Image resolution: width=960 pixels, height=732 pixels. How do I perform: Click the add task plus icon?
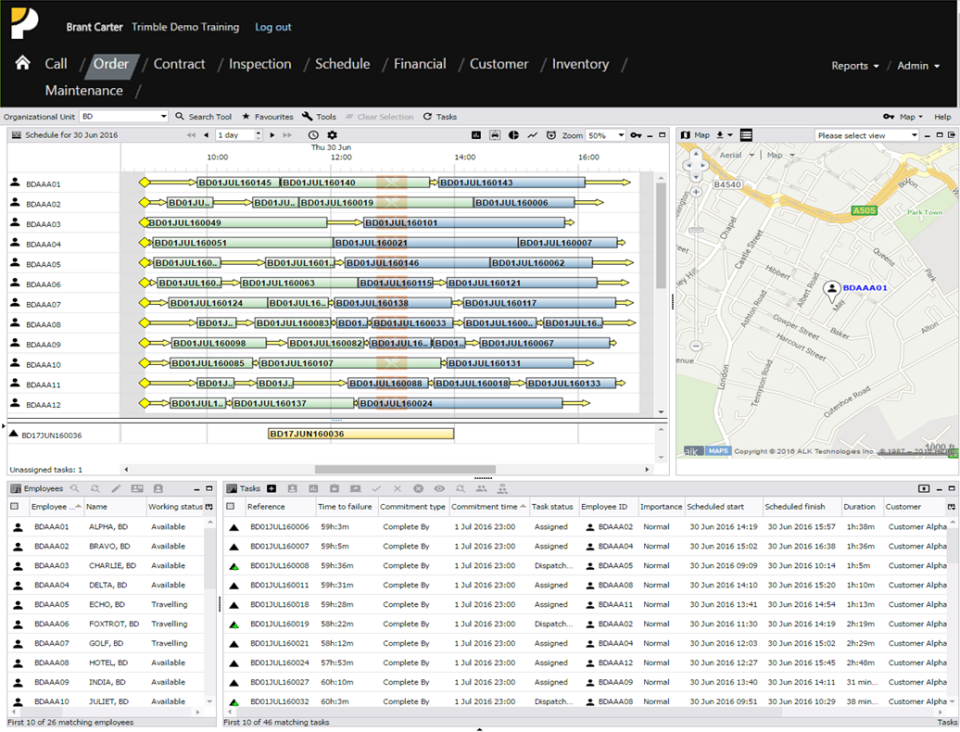coord(271,489)
